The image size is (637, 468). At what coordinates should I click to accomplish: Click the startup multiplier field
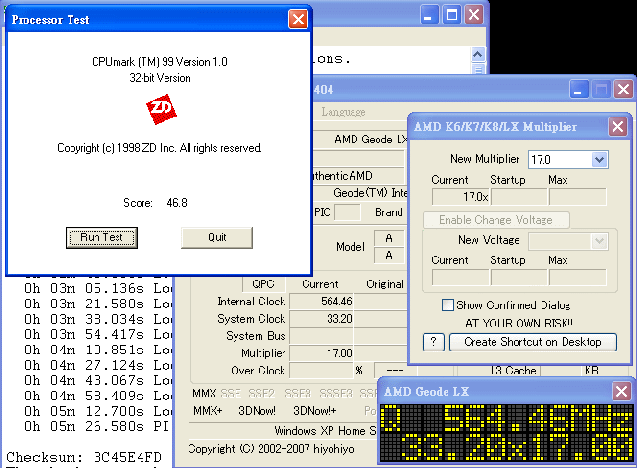[x=519, y=197]
